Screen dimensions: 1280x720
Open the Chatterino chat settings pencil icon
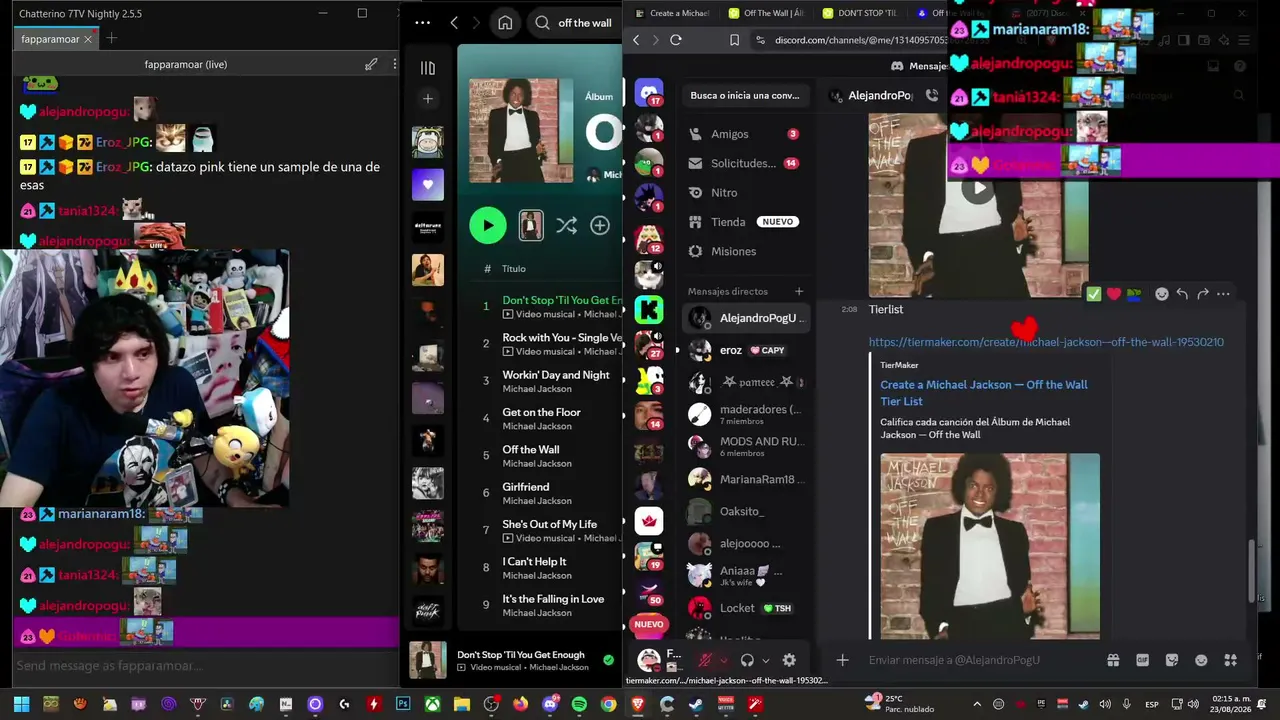pyautogui.click(x=371, y=64)
